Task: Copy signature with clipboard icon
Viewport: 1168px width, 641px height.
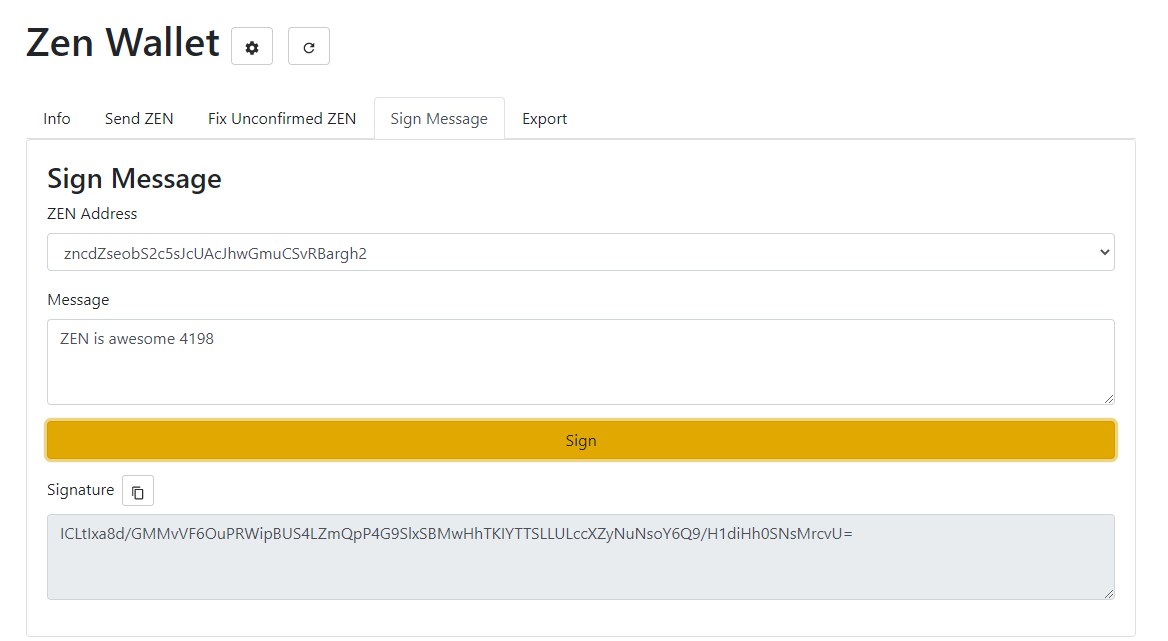Action: coord(138,491)
